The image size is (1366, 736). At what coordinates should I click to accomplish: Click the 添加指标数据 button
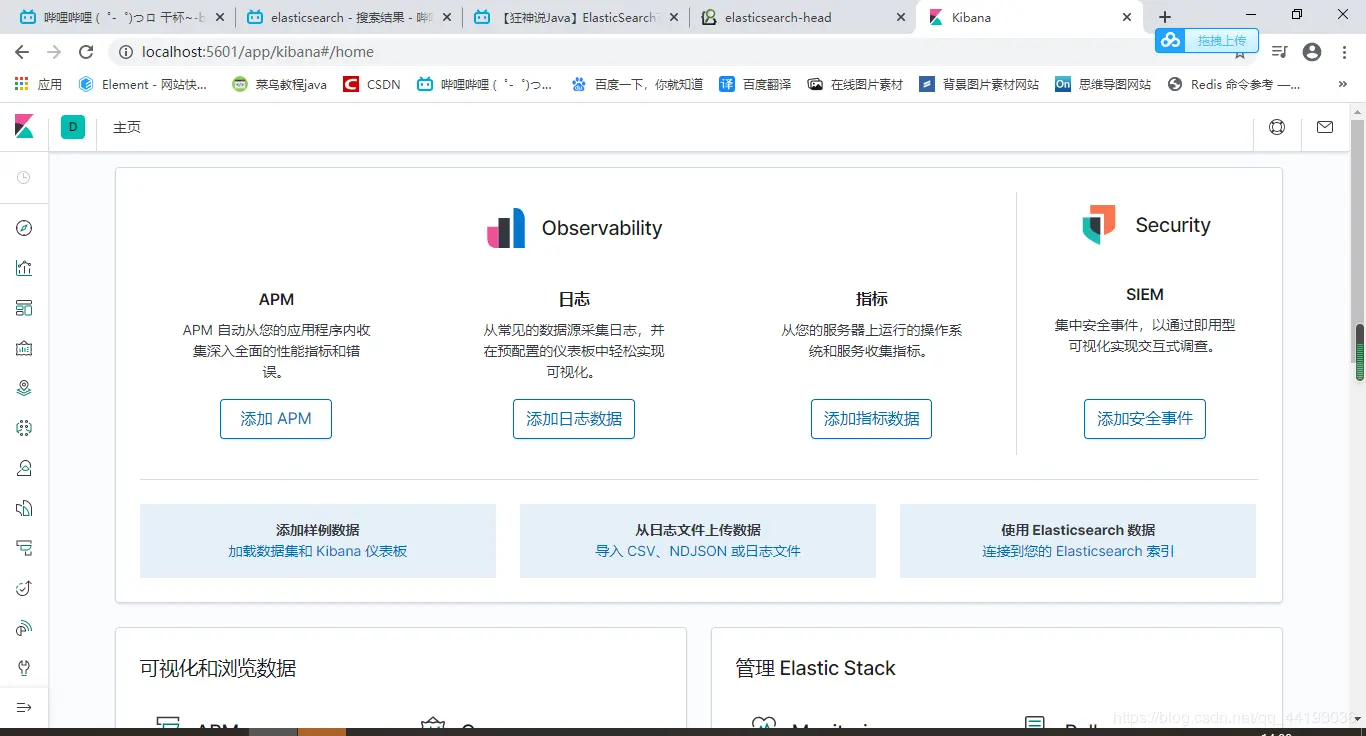click(x=871, y=419)
